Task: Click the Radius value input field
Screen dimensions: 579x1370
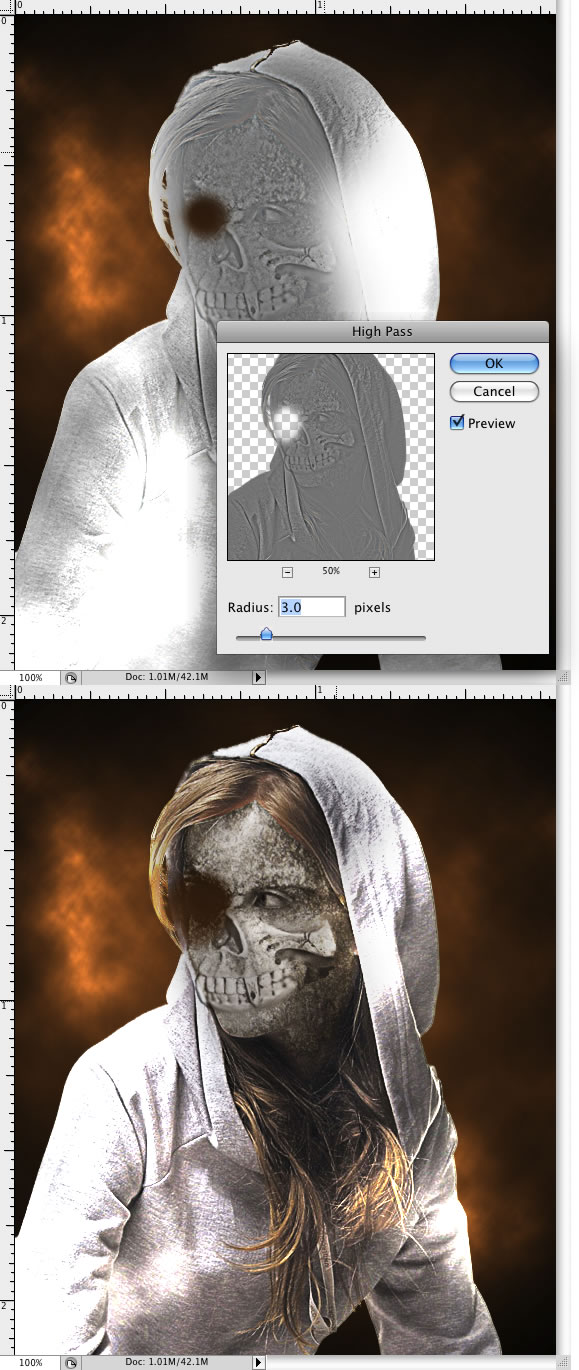Action: (x=311, y=607)
